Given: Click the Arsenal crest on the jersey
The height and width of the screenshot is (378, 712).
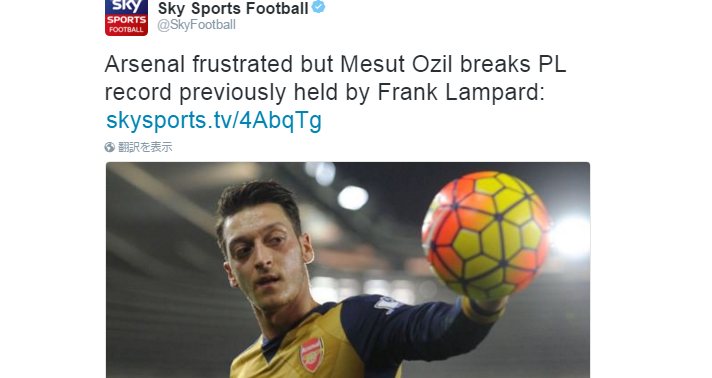Looking at the screenshot, I should [312, 354].
